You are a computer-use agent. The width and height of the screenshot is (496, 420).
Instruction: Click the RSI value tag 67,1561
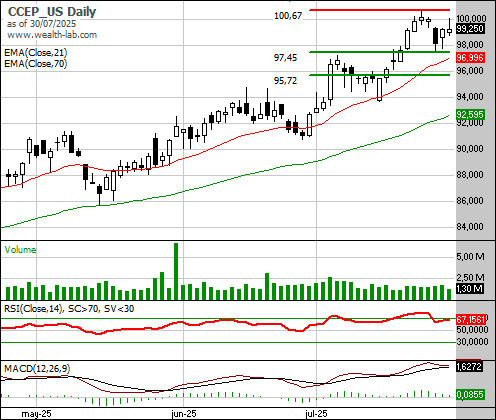(471, 320)
